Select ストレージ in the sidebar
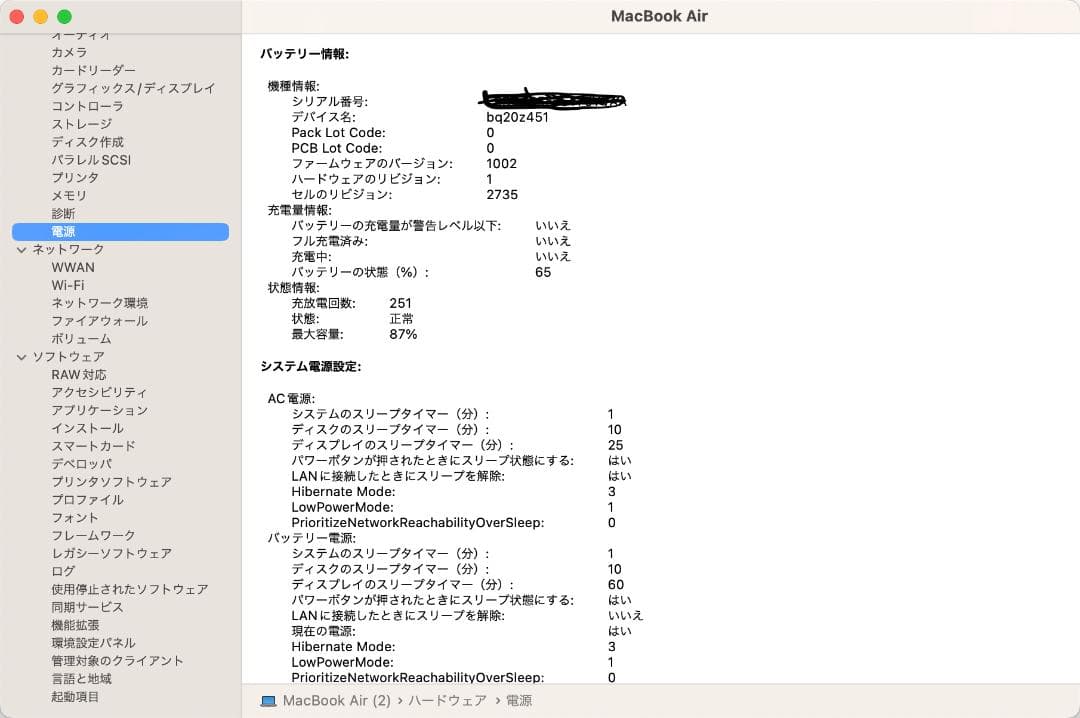The height and width of the screenshot is (718, 1080). pyautogui.click(x=74, y=123)
